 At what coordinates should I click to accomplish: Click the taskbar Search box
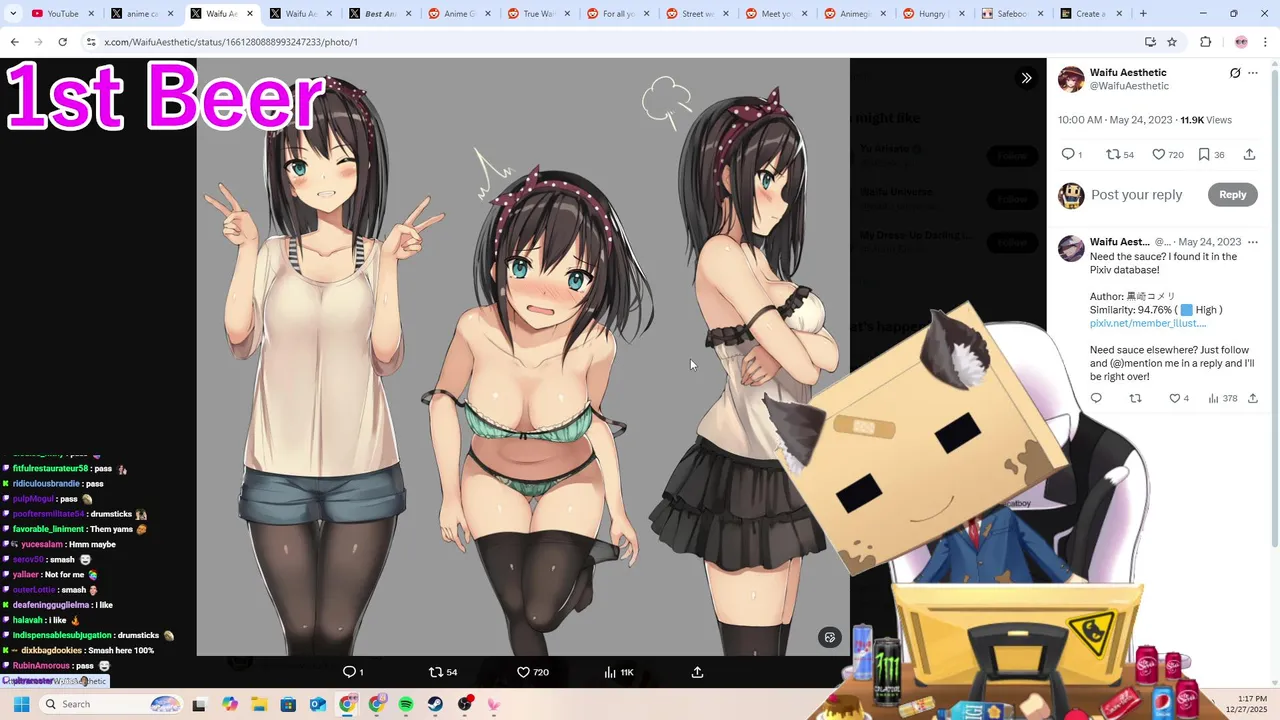pyautogui.click(x=112, y=704)
